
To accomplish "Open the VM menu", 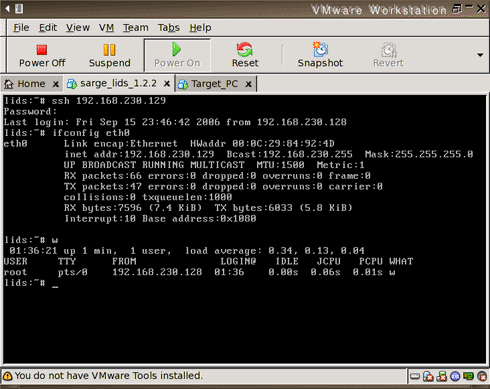I will coord(106,28).
